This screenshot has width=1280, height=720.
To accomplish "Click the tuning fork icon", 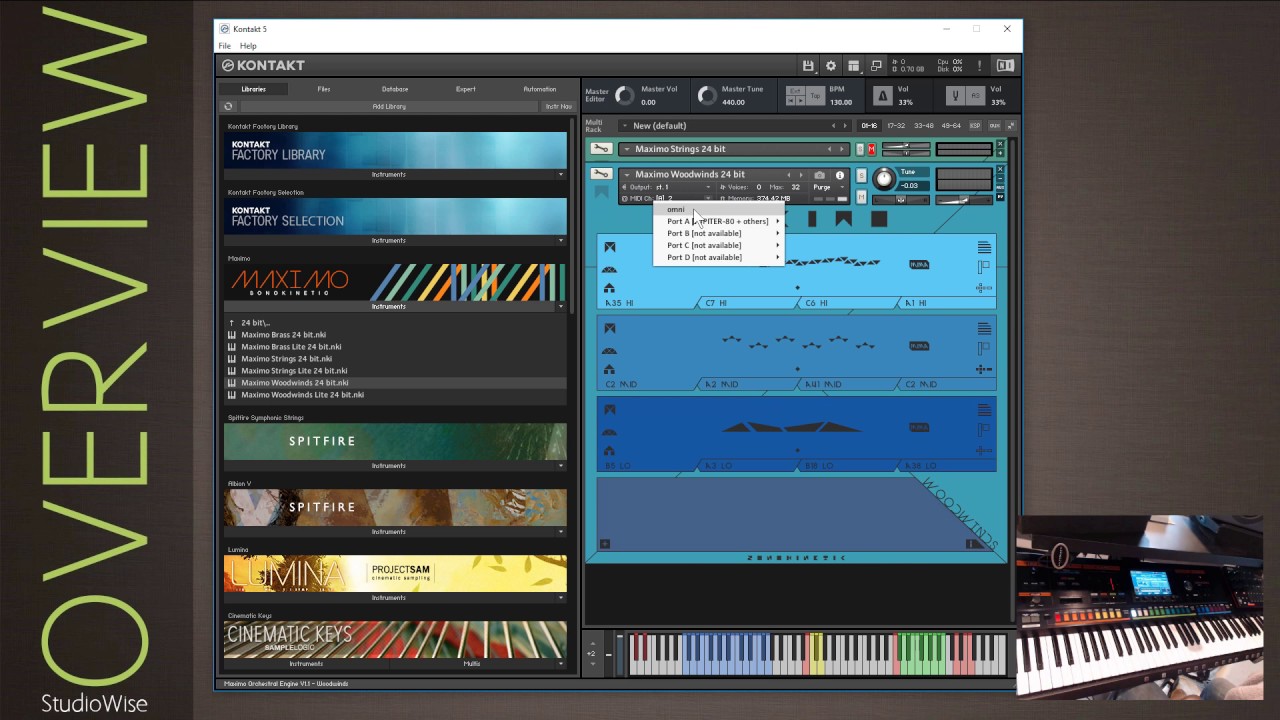I will tap(956, 96).
